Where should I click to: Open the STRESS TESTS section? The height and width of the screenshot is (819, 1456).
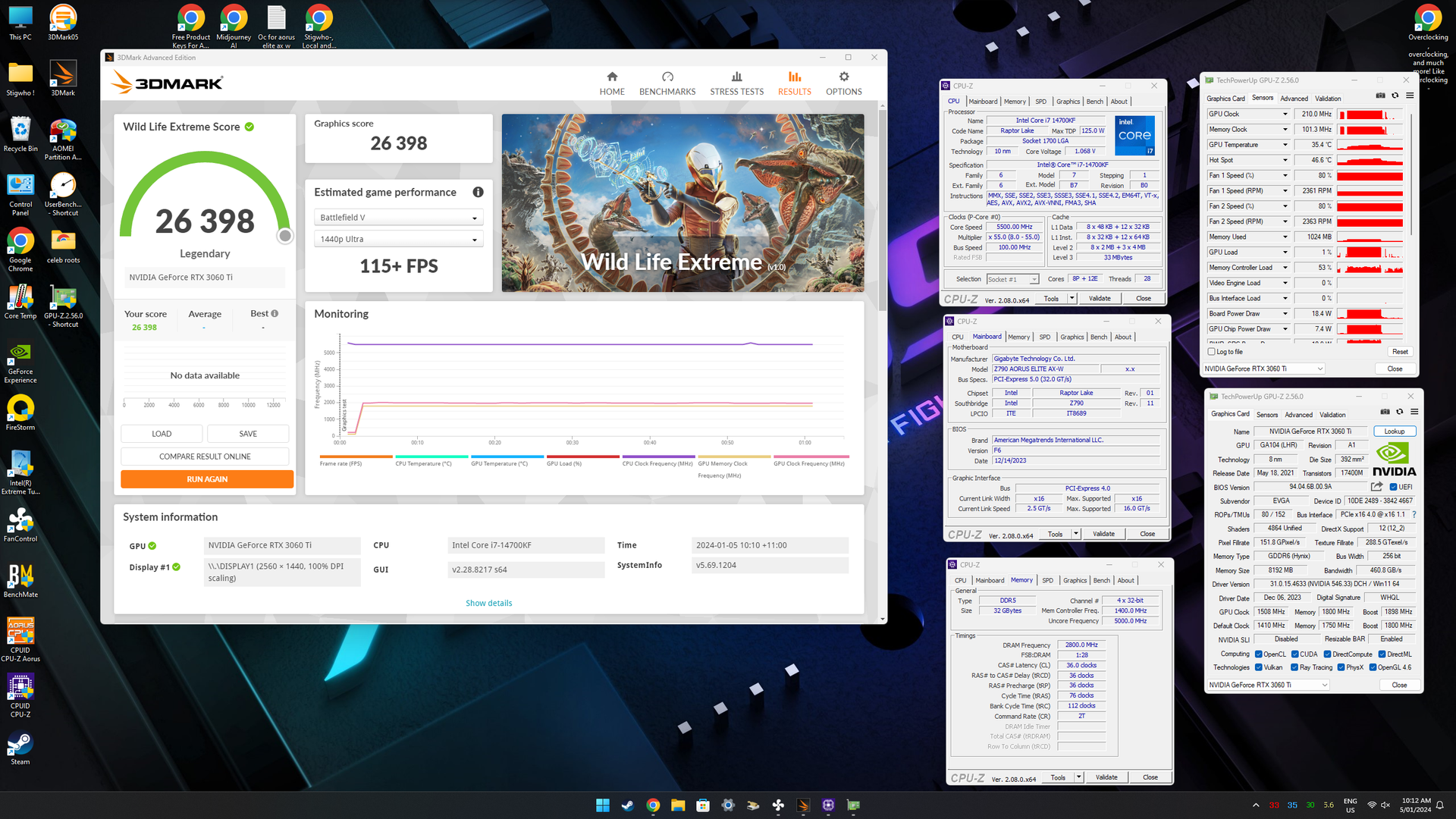pos(736,83)
